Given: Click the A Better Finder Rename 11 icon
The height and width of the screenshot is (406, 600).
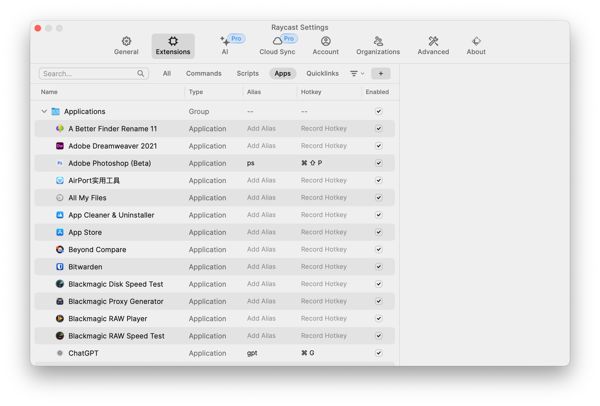Looking at the screenshot, I should click(x=60, y=129).
